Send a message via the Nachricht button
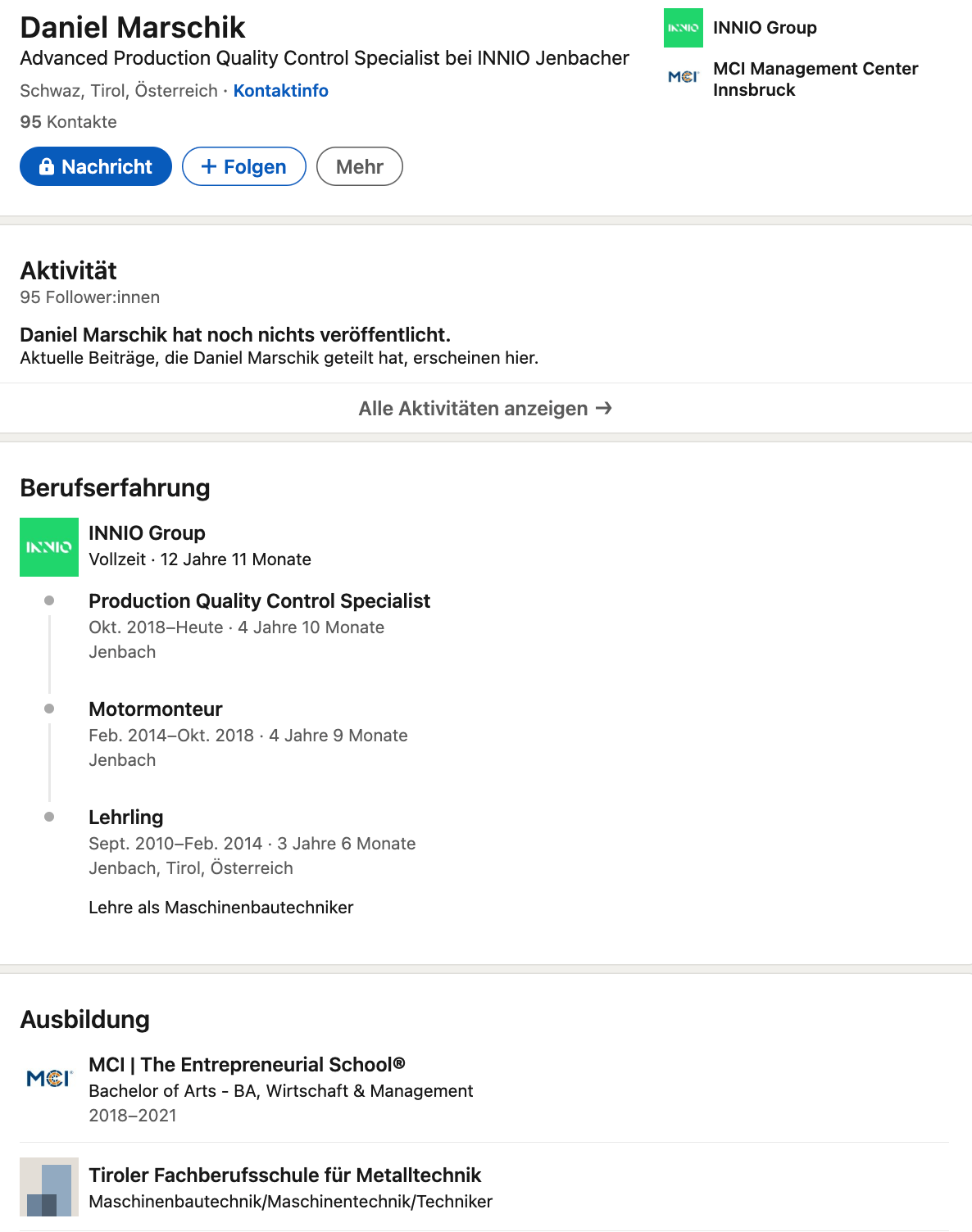This screenshot has width=972, height=1232. coord(96,166)
